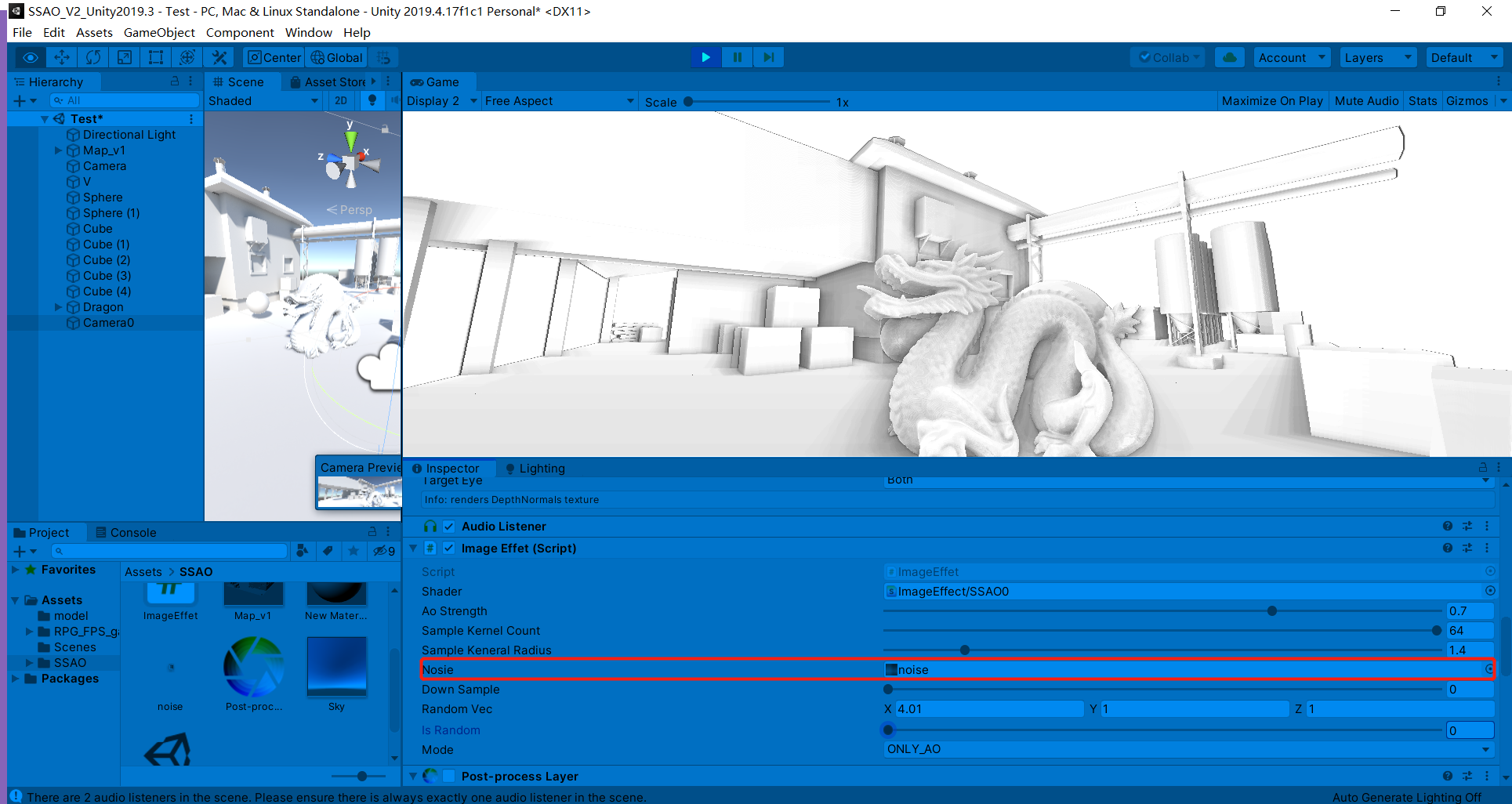Open presets for Image Effet script

(1467, 548)
